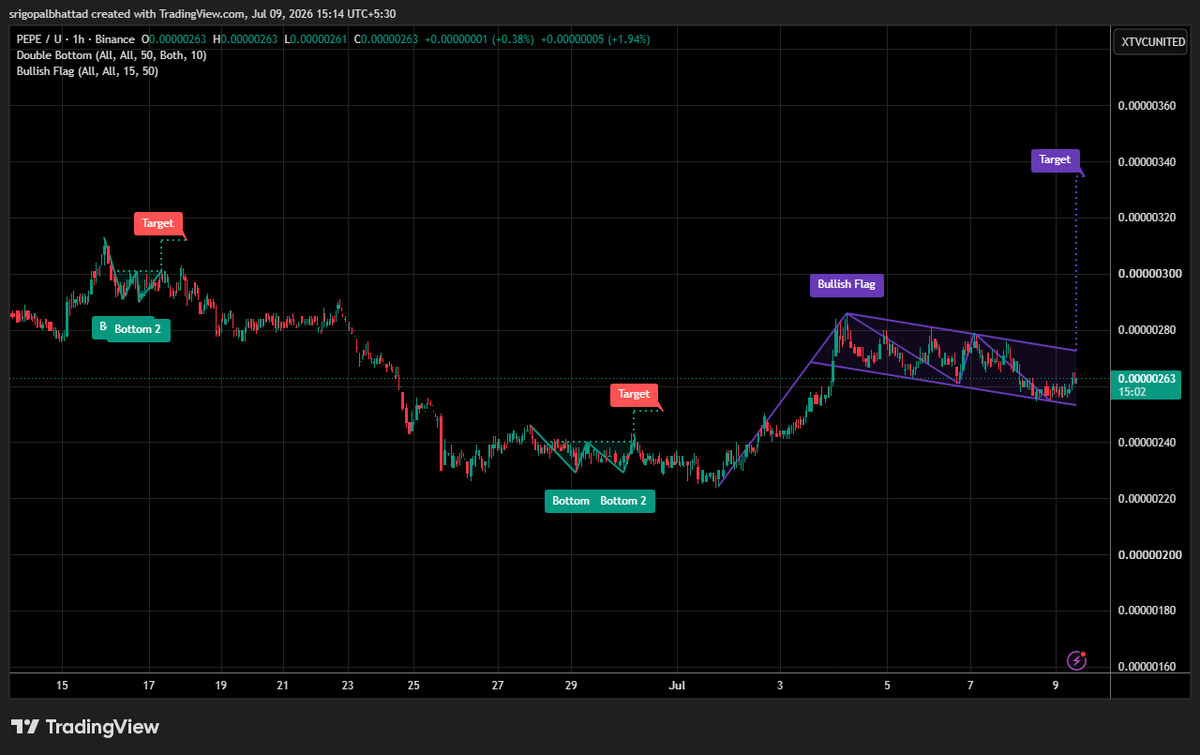
Task: Click the pink lightning bolt icon
Action: click(1077, 660)
